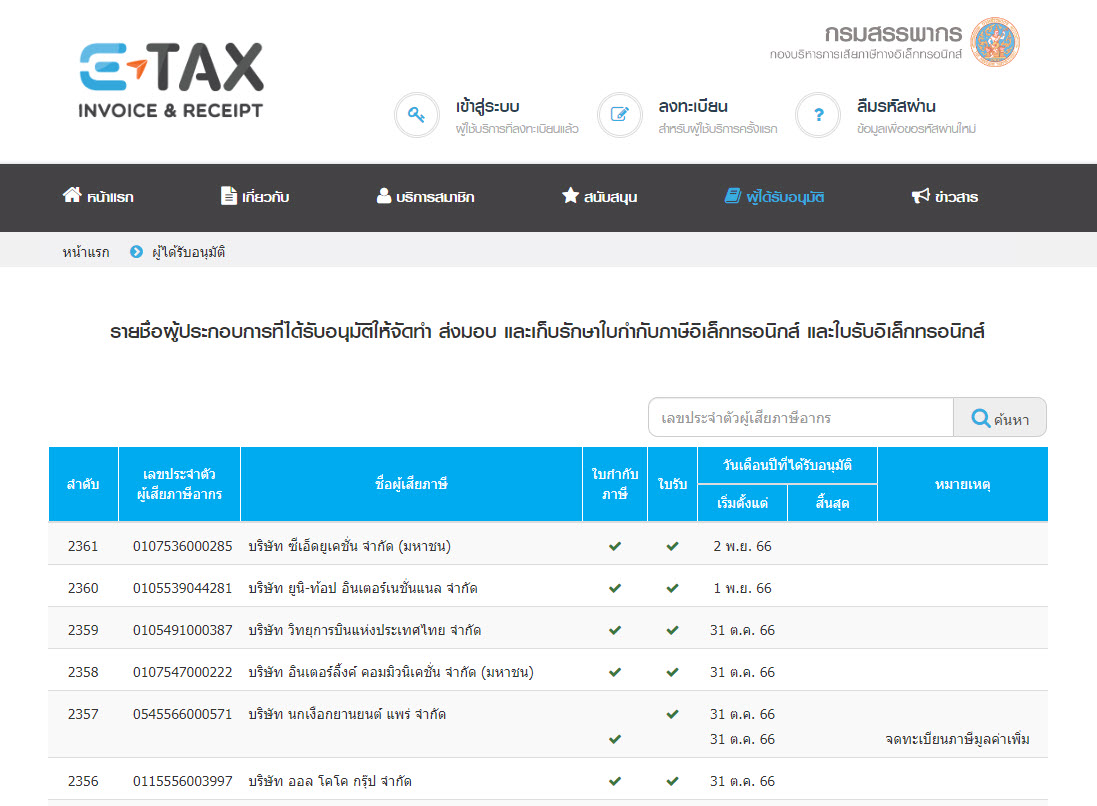Click the star icon next to สนับสนุน
Viewport: 1097px width, 806px height.
click(570, 196)
